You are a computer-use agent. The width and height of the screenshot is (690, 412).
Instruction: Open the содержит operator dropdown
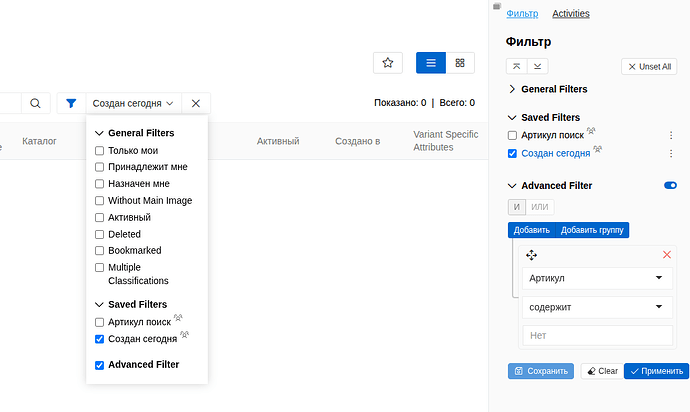point(597,307)
